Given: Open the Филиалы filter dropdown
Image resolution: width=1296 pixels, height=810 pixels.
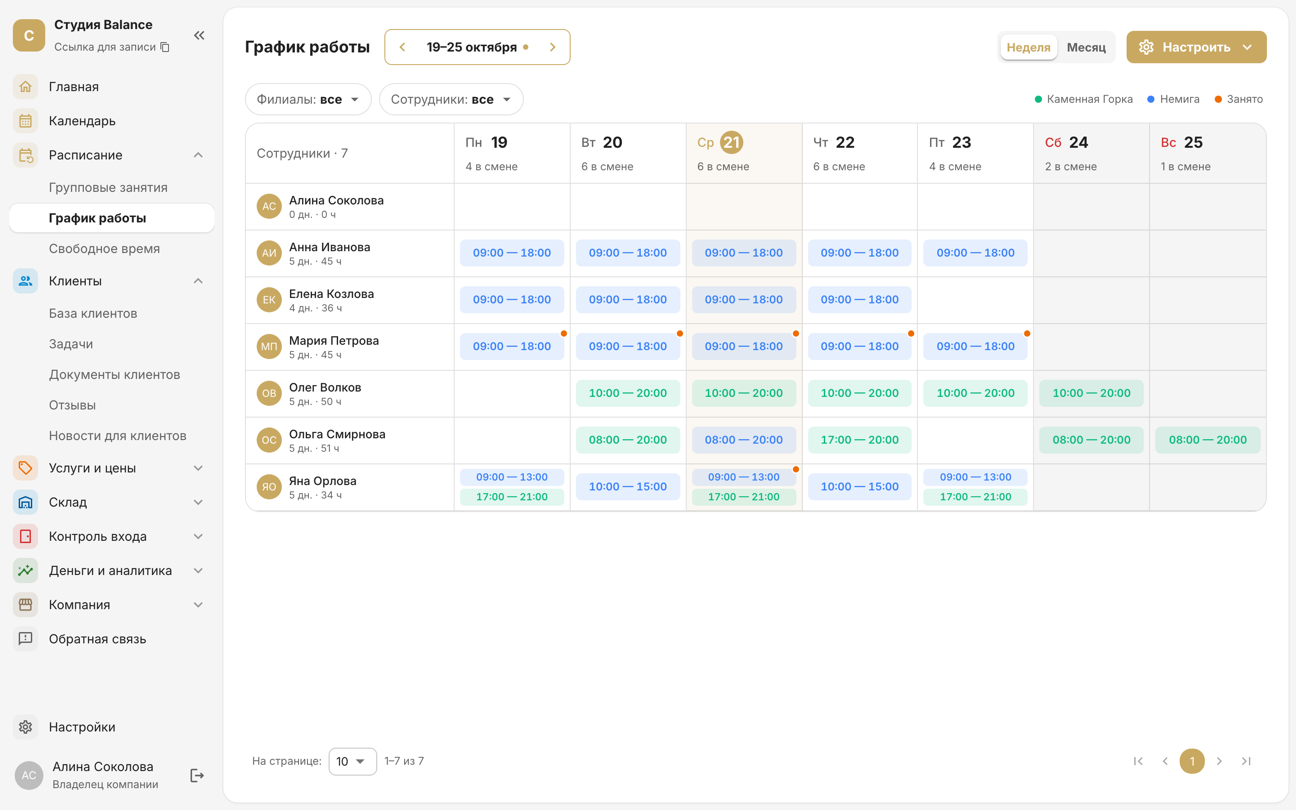Looking at the screenshot, I should pyautogui.click(x=308, y=99).
